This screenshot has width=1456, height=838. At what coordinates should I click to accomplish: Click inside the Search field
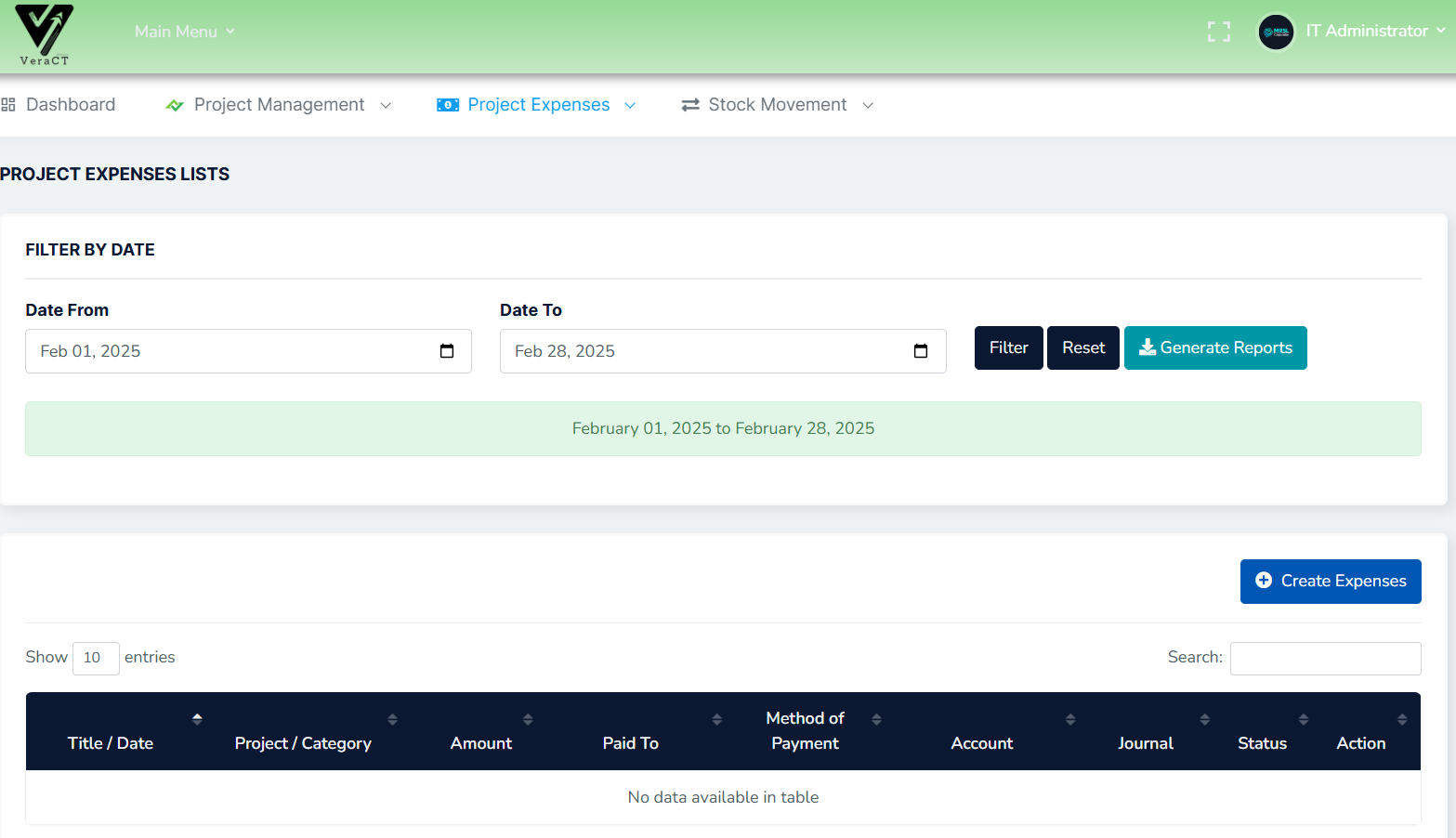point(1325,658)
